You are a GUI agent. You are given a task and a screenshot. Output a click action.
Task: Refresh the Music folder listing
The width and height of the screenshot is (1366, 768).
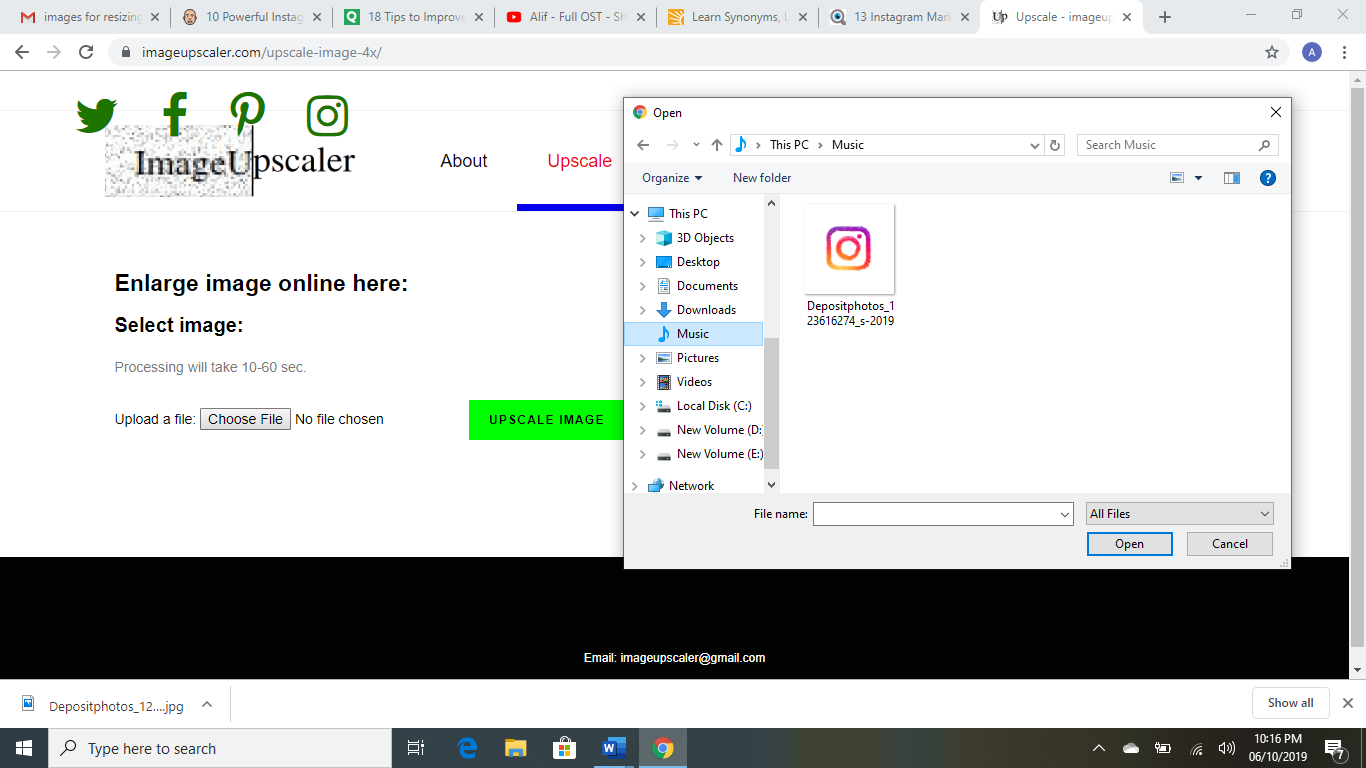(x=1055, y=145)
